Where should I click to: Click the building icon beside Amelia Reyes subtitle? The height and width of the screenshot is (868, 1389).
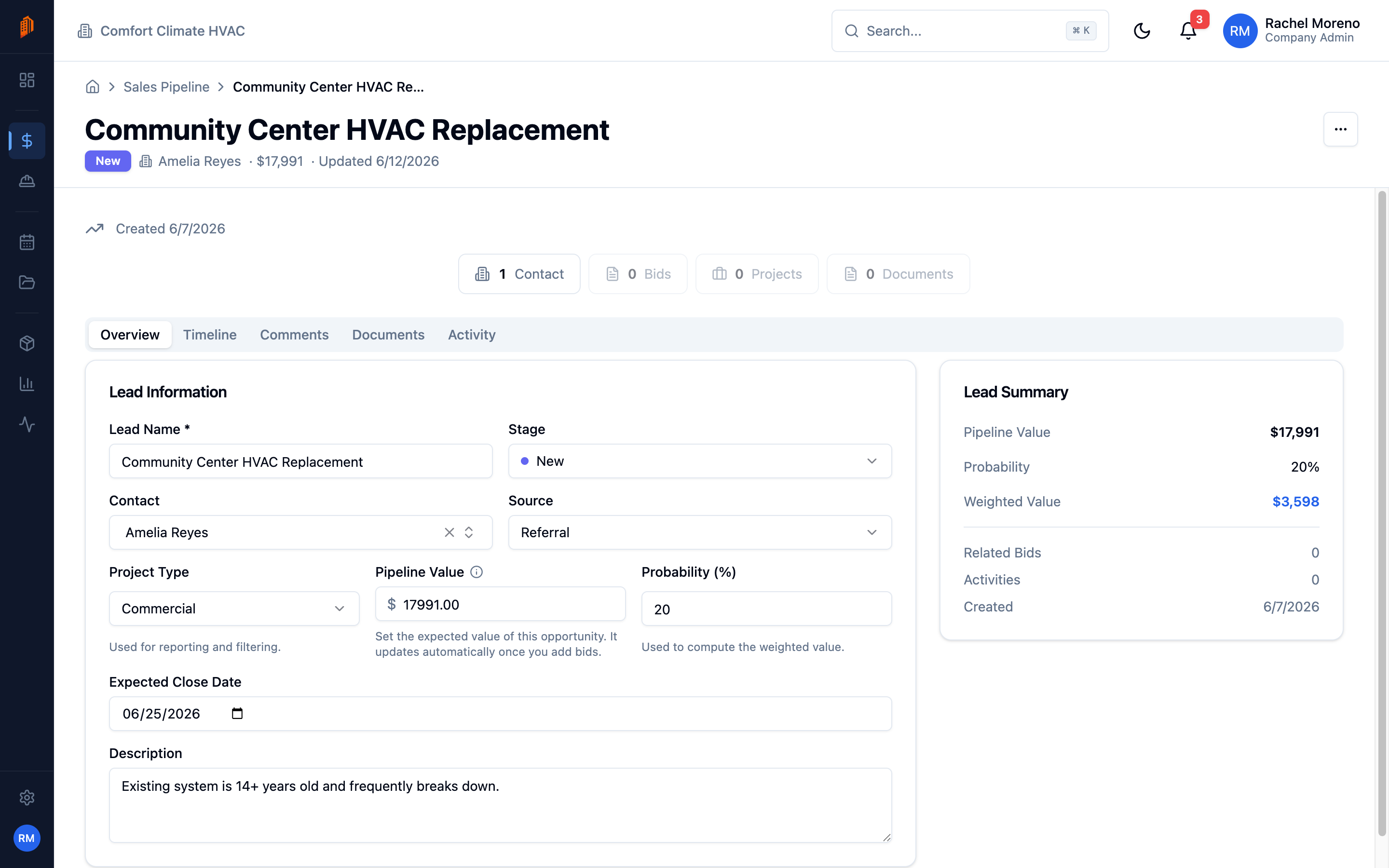tap(146, 162)
